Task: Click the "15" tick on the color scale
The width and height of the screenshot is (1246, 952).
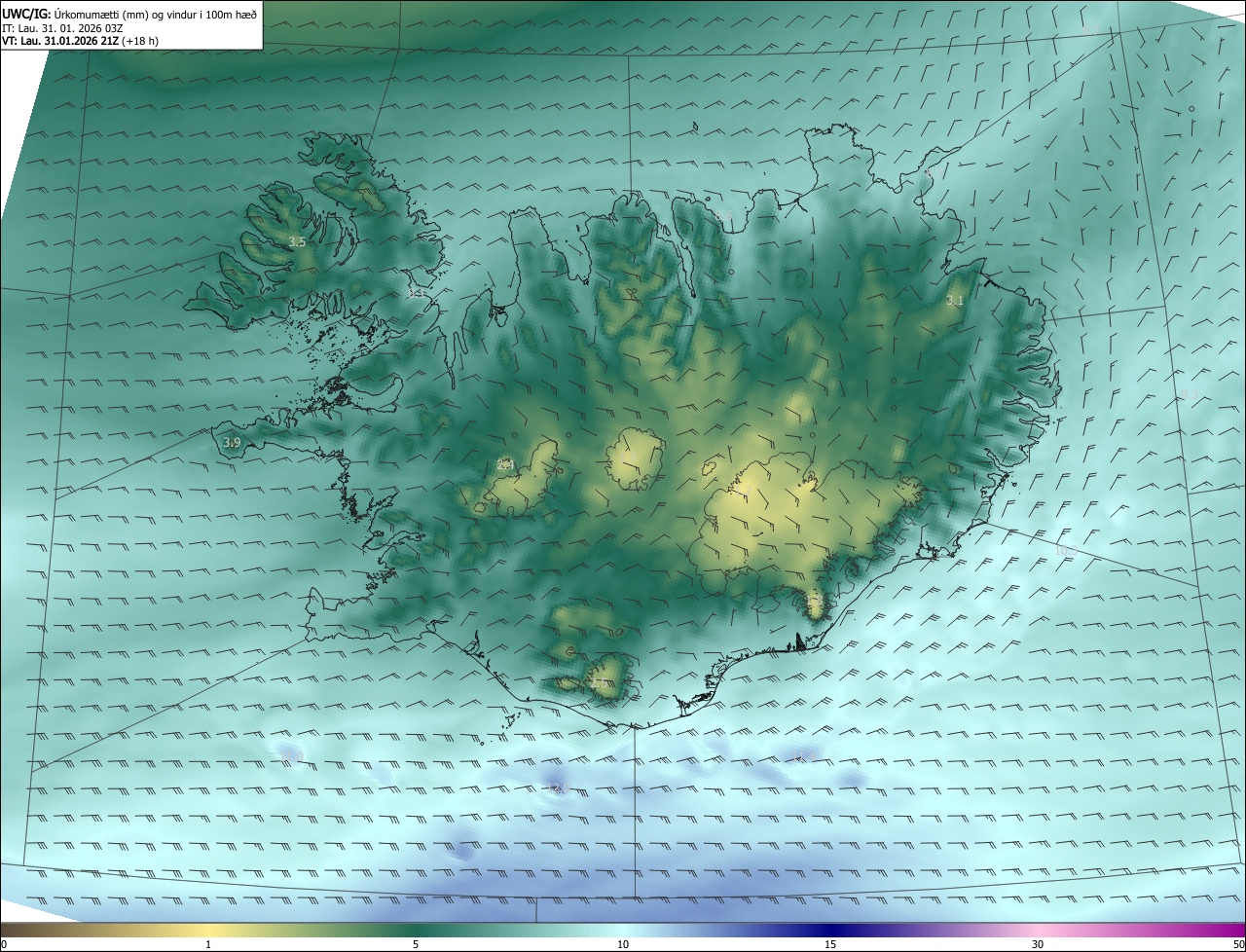Action: (830, 944)
